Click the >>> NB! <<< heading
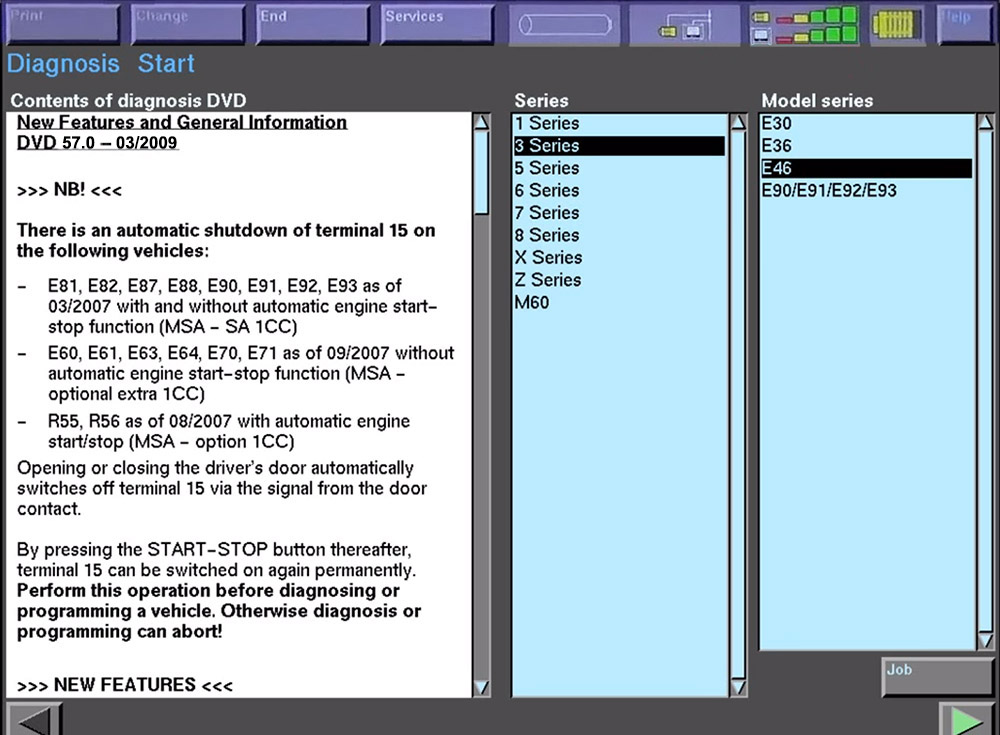 69,190
